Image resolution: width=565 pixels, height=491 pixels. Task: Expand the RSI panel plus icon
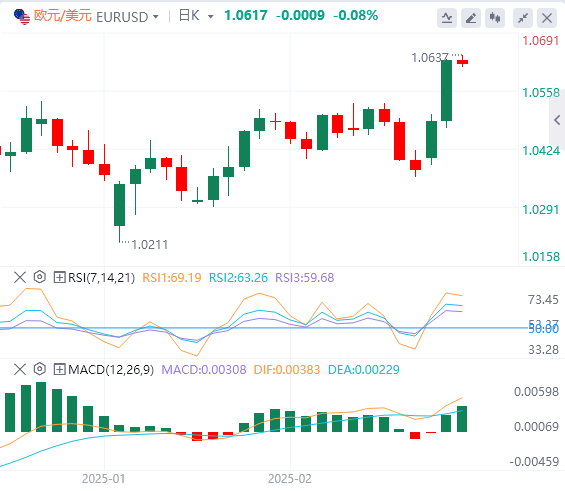(59, 277)
